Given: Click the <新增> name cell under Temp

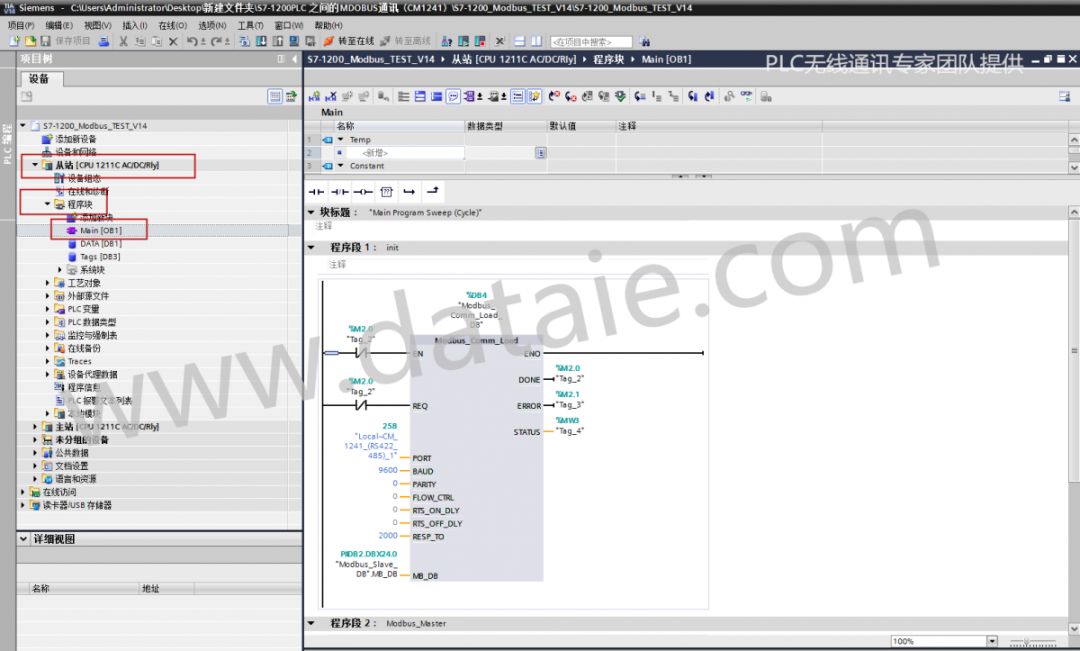Looking at the screenshot, I should [404, 153].
